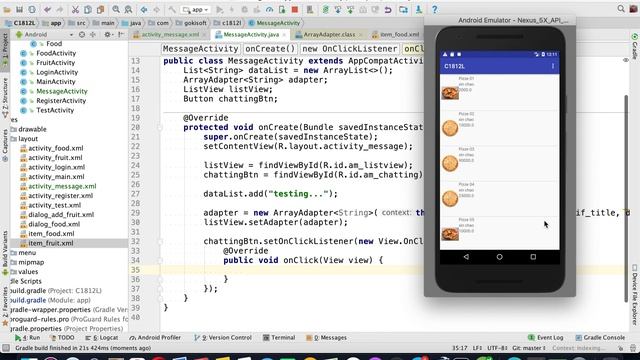
Task: Expand the values folder in project tree
Action: 28,271
